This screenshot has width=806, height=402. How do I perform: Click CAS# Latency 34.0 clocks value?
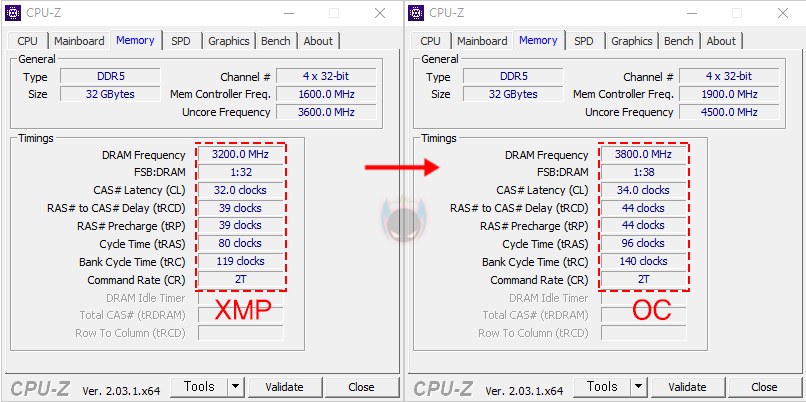(644, 190)
